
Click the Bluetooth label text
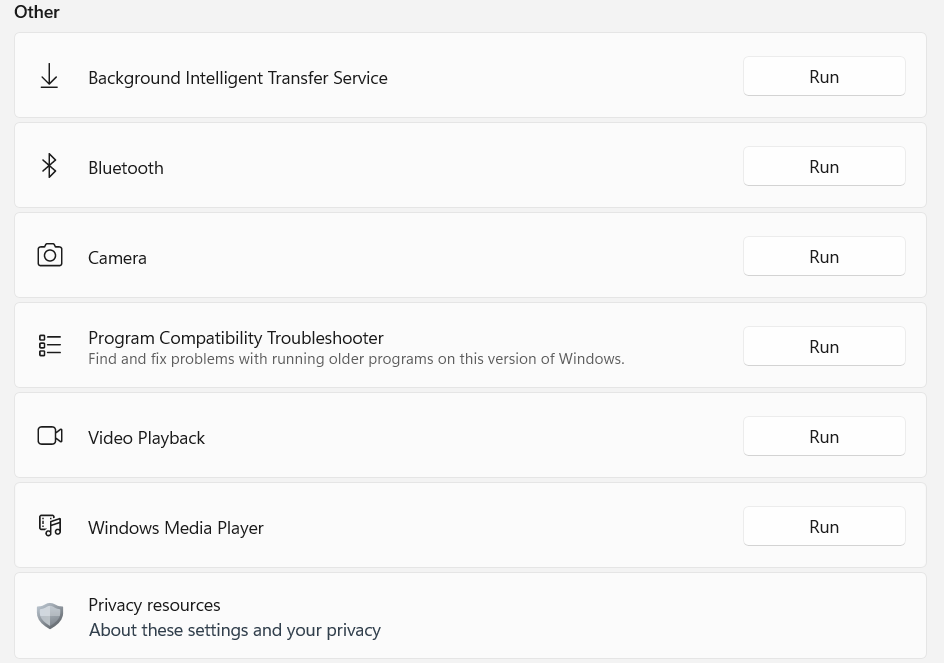pos(126,168)
